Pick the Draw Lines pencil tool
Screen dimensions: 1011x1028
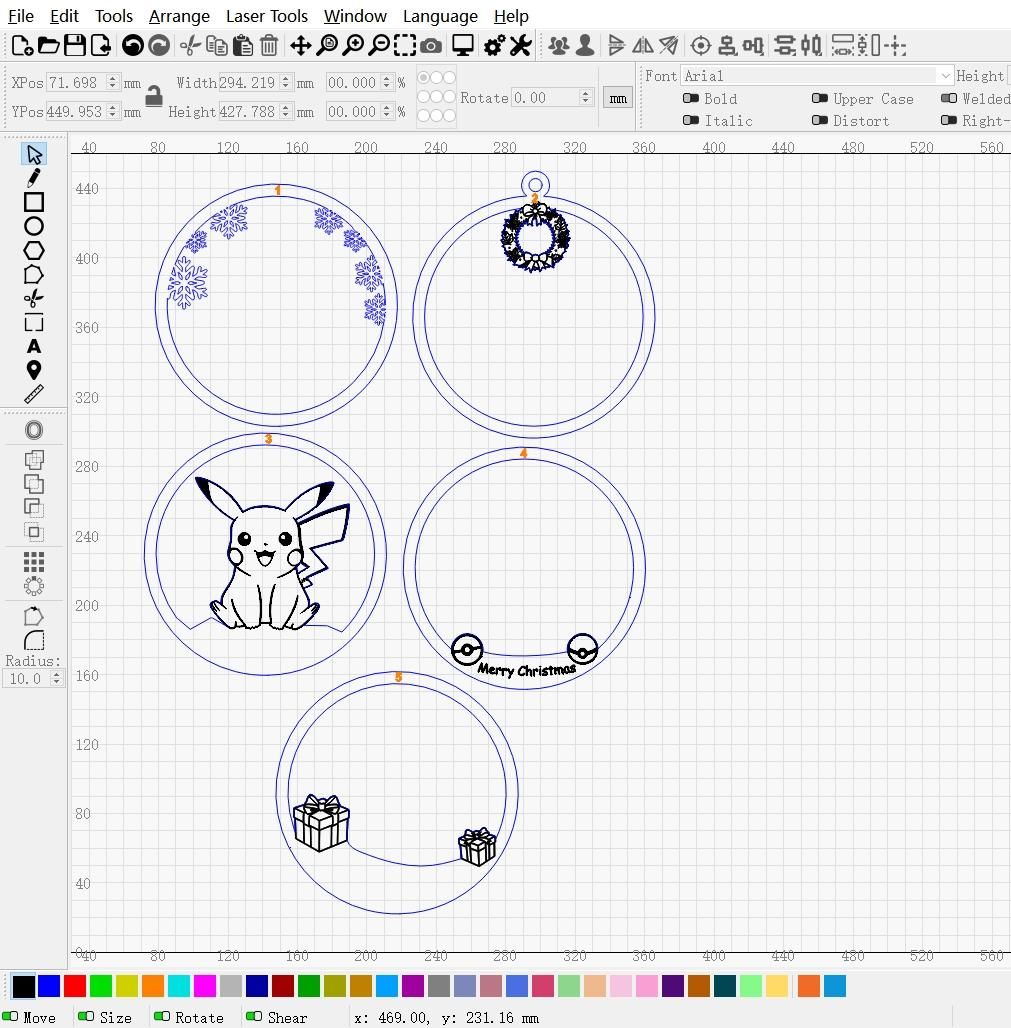coord(34,178)
